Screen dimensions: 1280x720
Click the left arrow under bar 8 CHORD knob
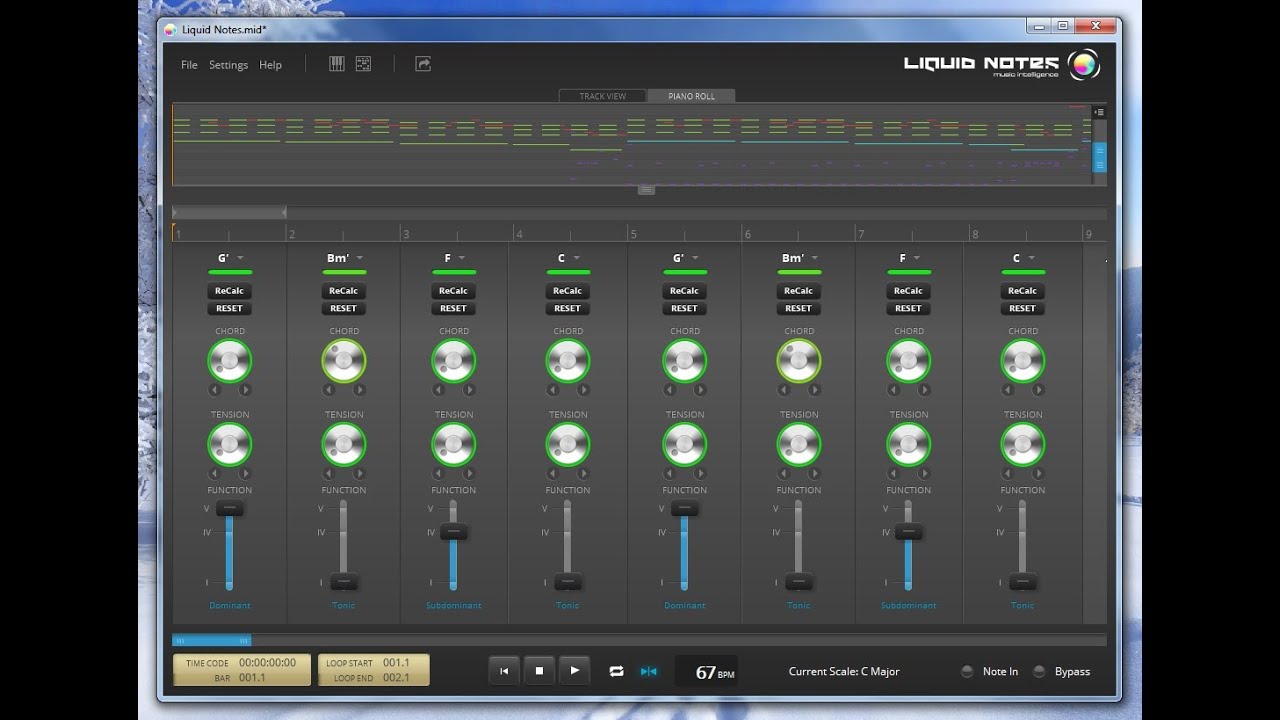(x=1007, y=390)
